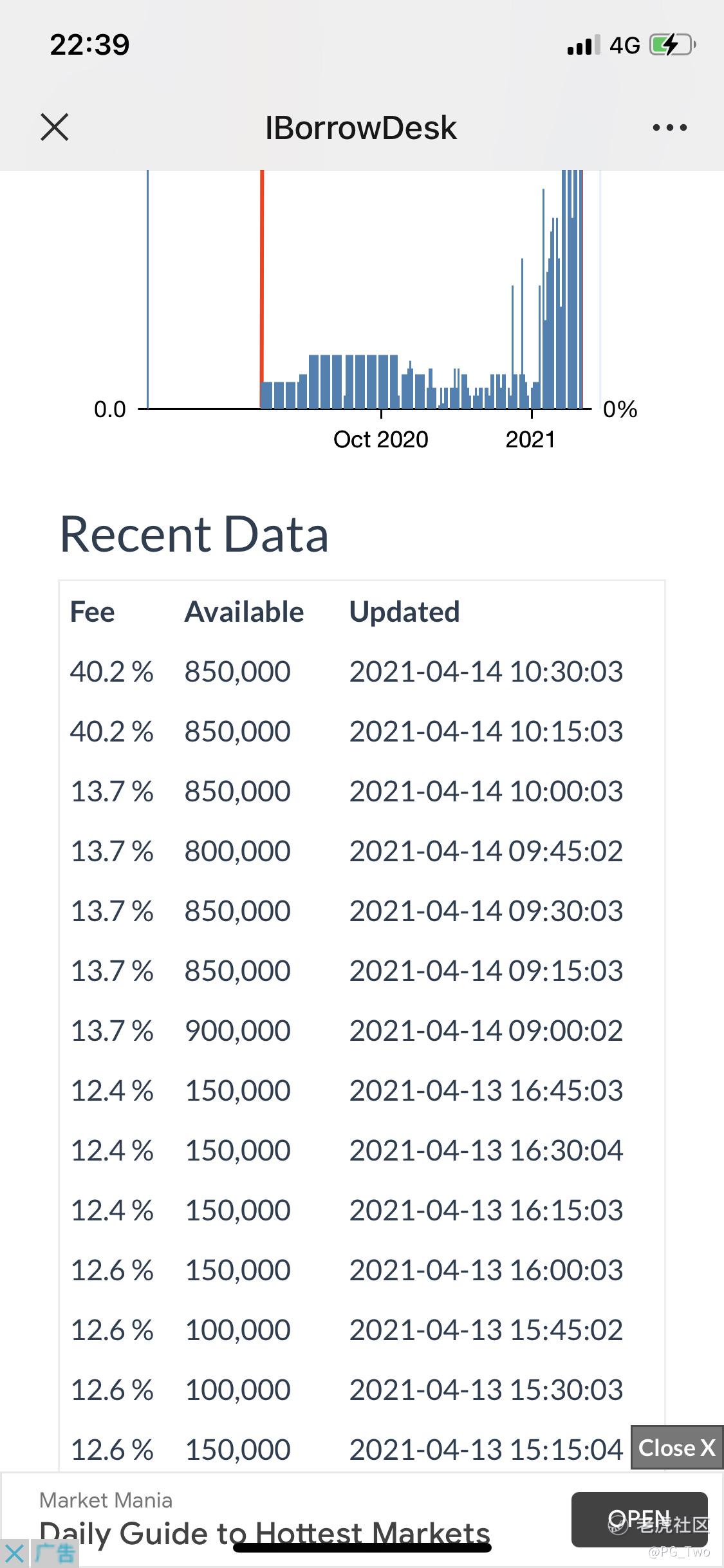724x1568 pixels.
Task: Tap the Recent Data heading
Action: (194, 534)
